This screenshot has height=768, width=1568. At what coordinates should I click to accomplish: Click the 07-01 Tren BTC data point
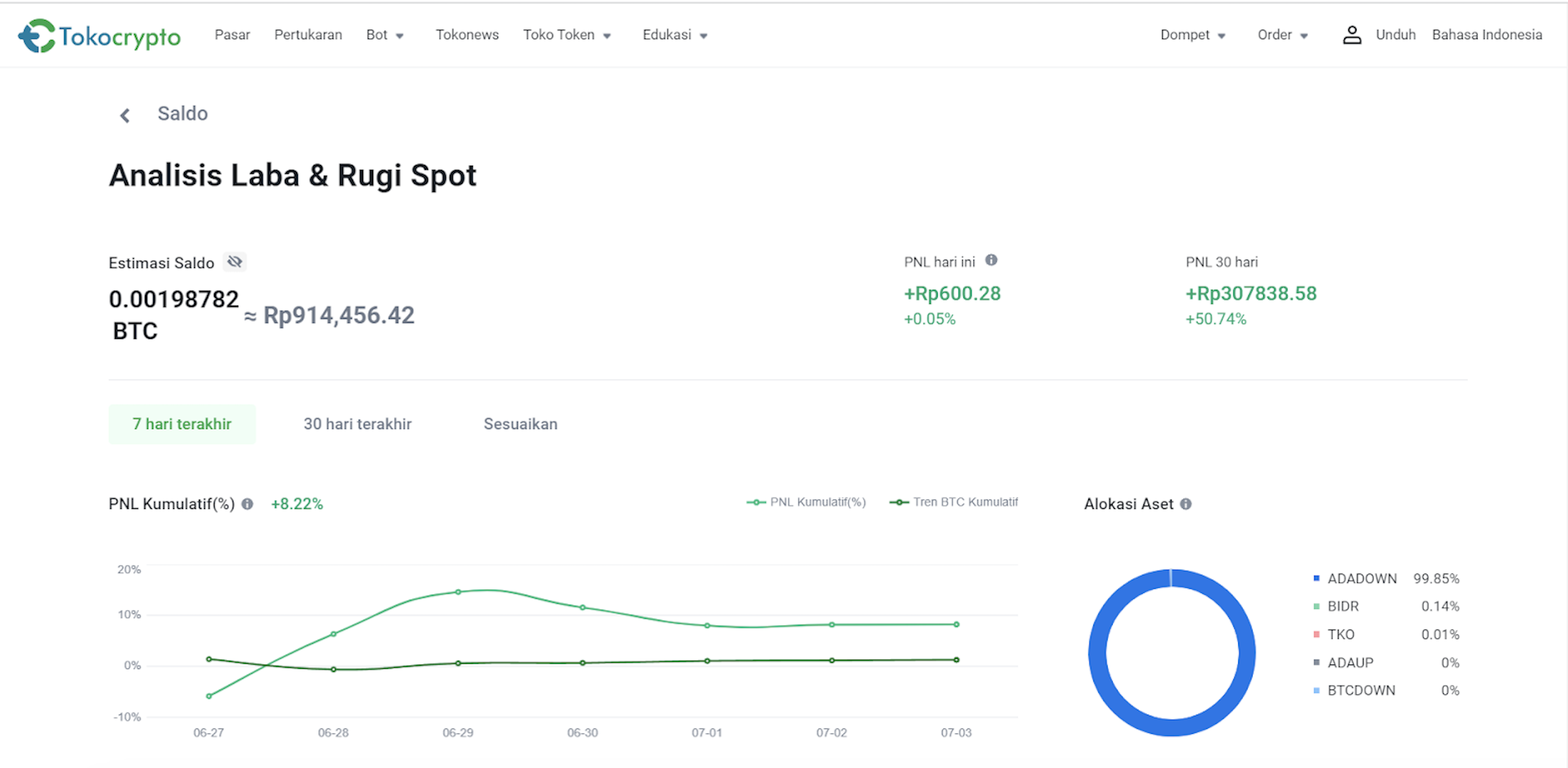pos(707,661)
